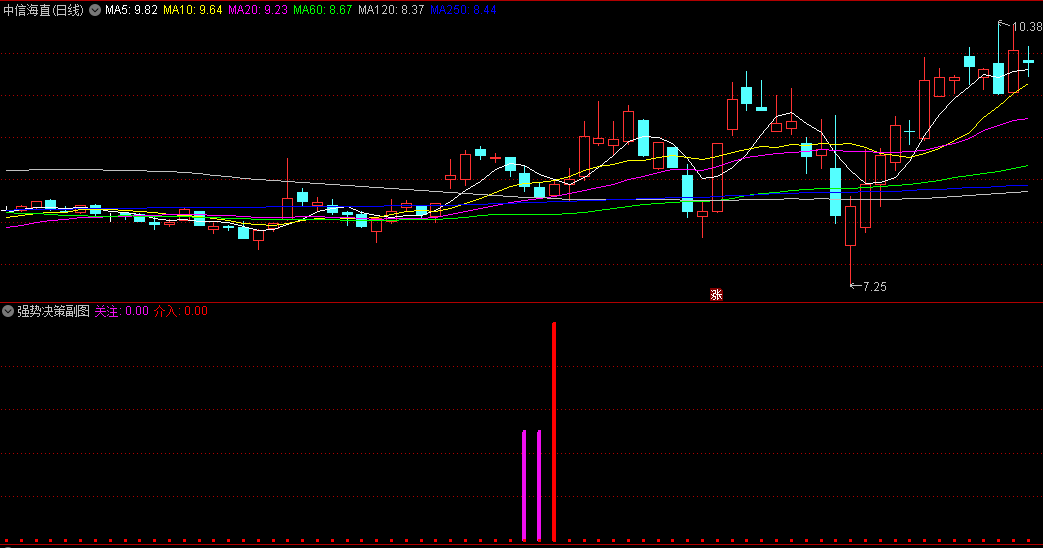Select the MA120: 8.37 indicator label

pyautogui.click(x=391, y=10)
